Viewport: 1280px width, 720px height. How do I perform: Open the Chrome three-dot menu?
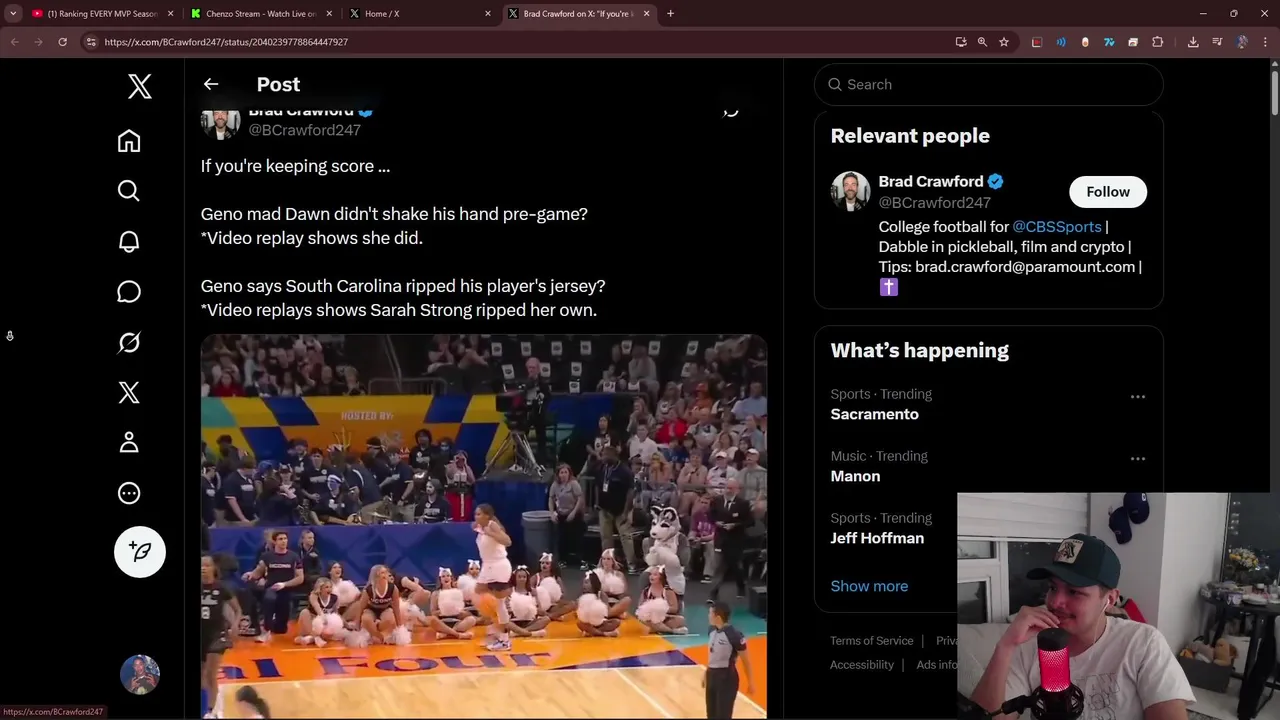click(1266, 42)
